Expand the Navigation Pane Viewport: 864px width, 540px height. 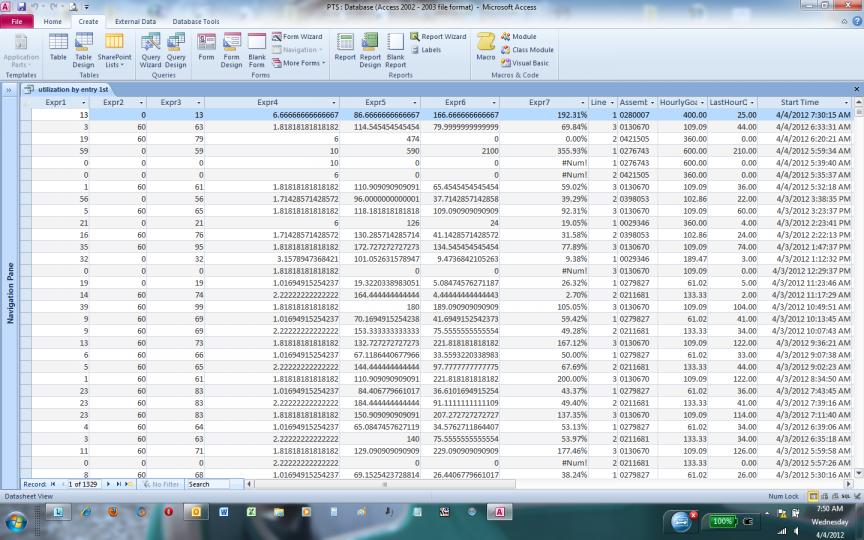[x=9, y=89]
